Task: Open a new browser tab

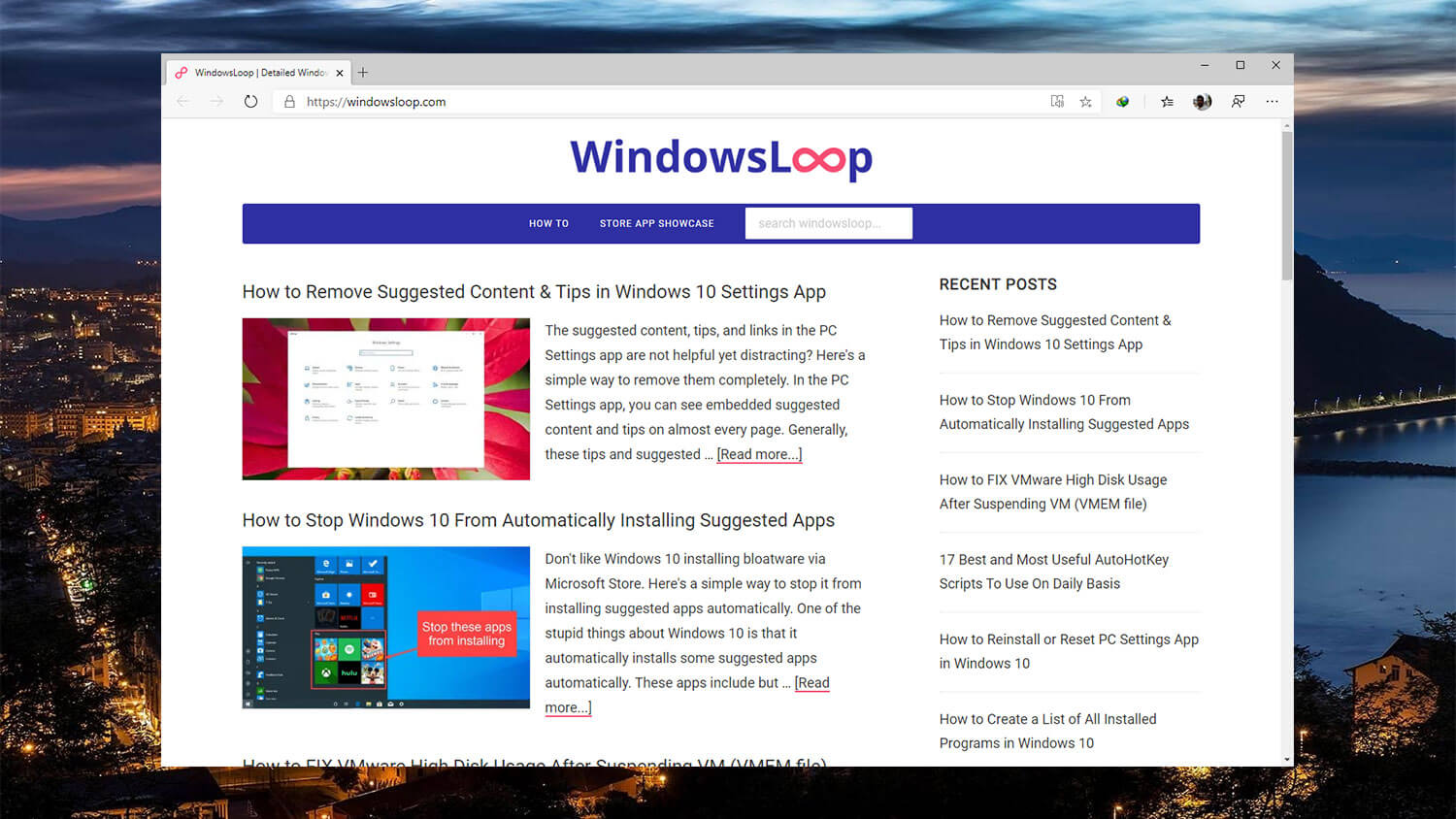Action: pos(362,71)
